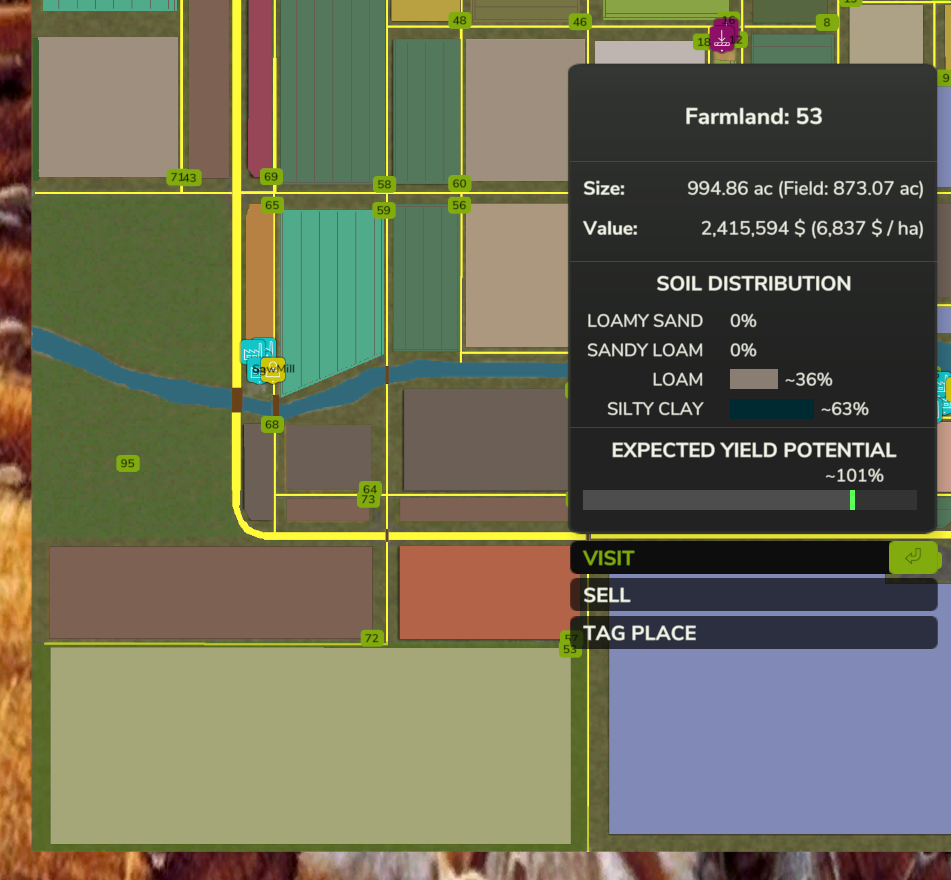This screenshot has height=880, width=951.
Task: Select farmland label 60
Action: (x=459, y=183)
